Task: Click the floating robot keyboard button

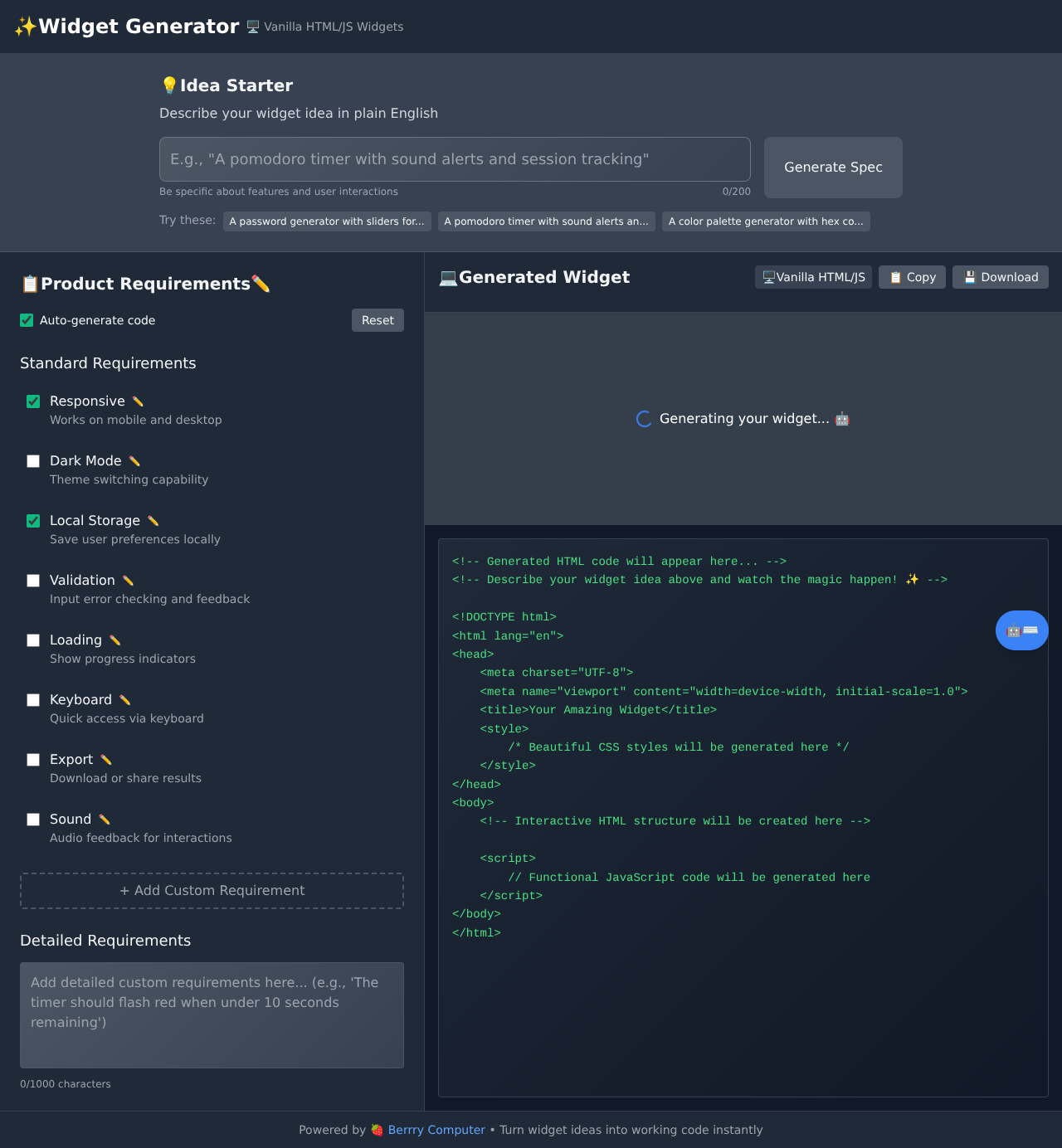Action: coord(1021,630)
